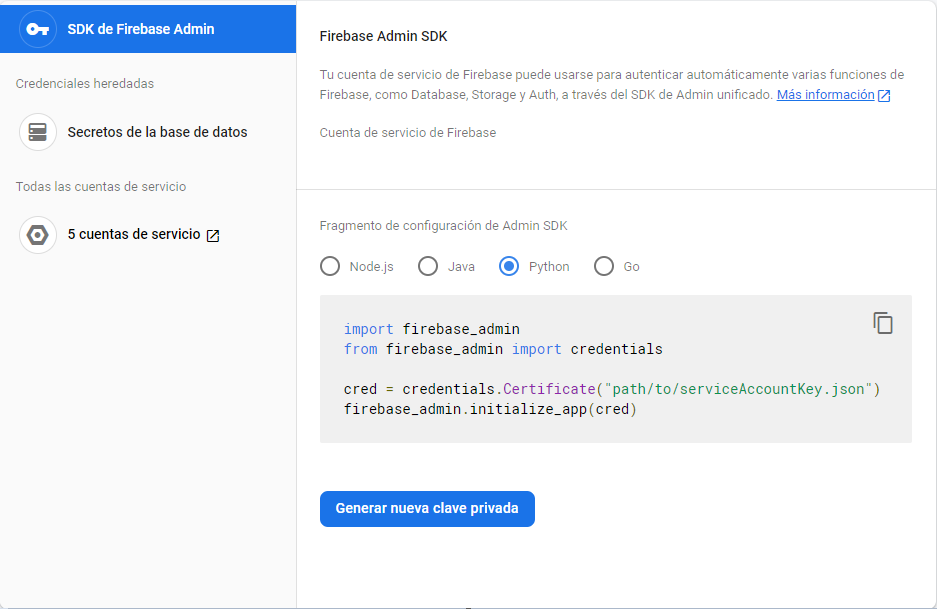937x609 pixels.
Task: Select the Java language option
Action: [x=428, y=266]
